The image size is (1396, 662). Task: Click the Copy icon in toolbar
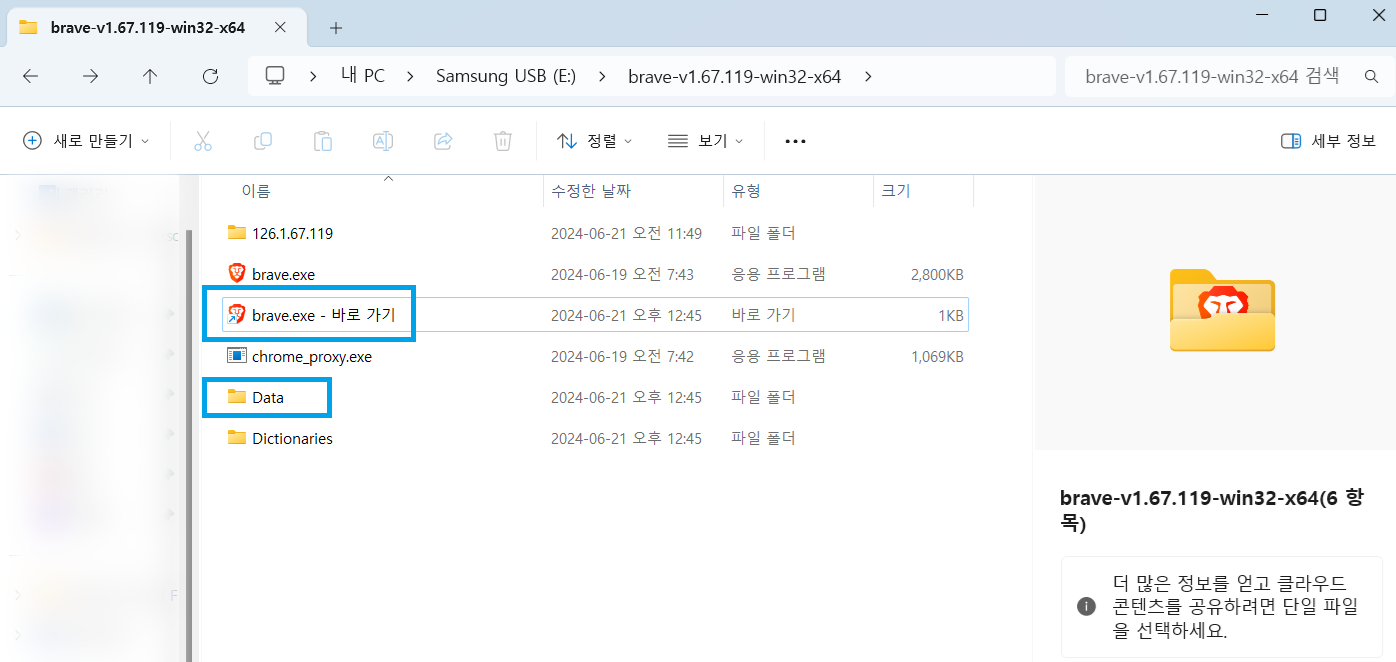point(263,141)
